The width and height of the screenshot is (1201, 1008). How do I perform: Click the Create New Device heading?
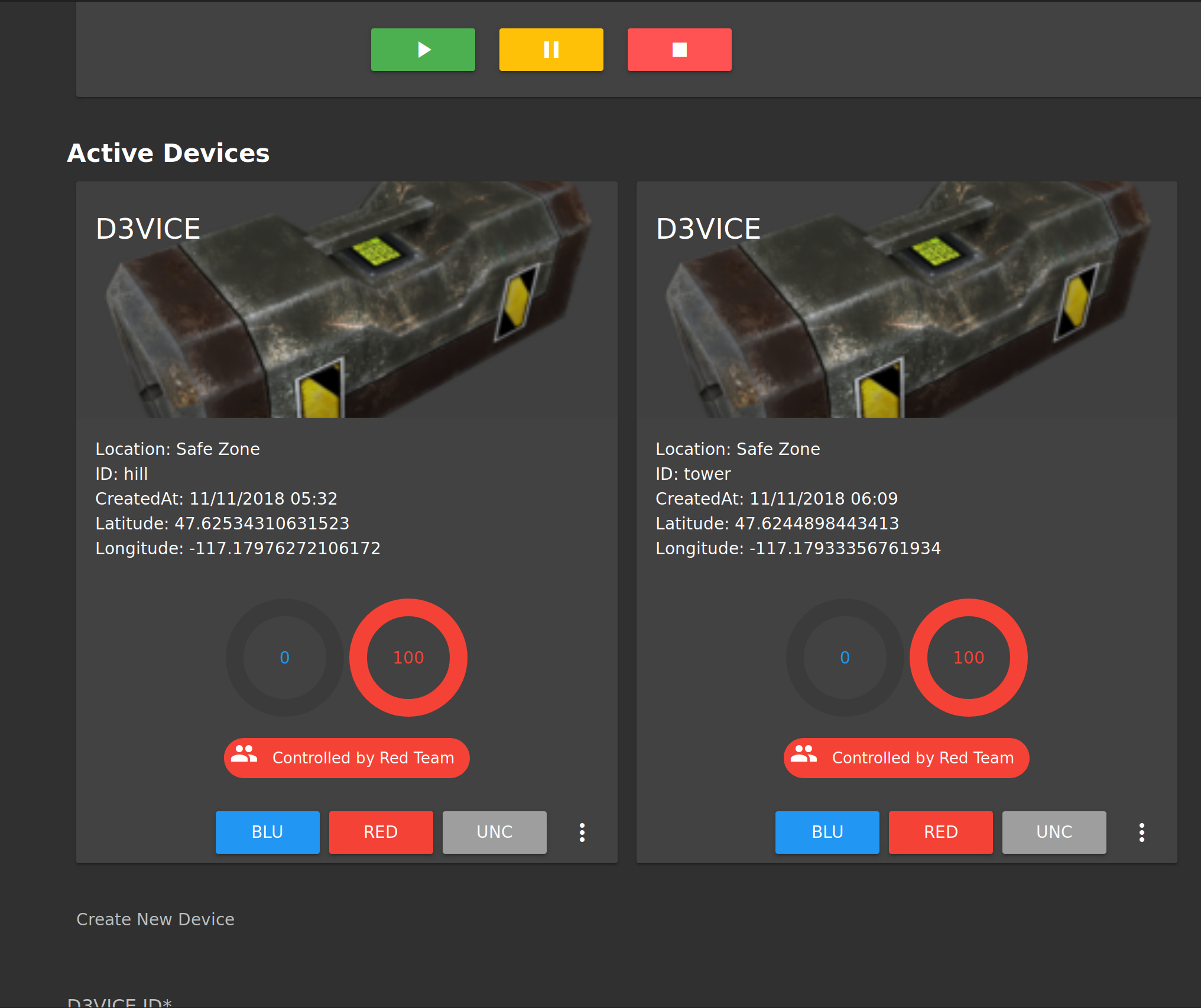click(155, 919)
